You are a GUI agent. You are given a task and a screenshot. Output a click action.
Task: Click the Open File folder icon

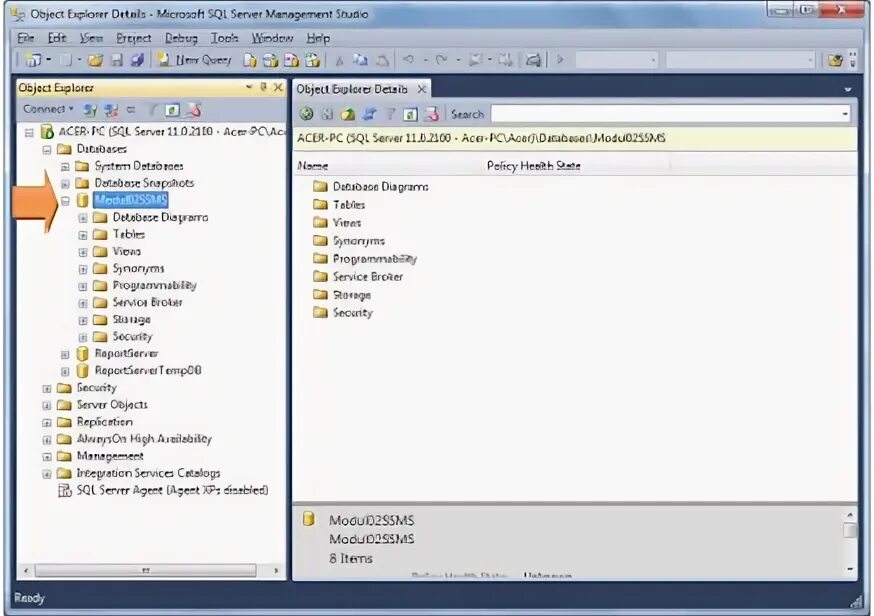click(95, 60)
